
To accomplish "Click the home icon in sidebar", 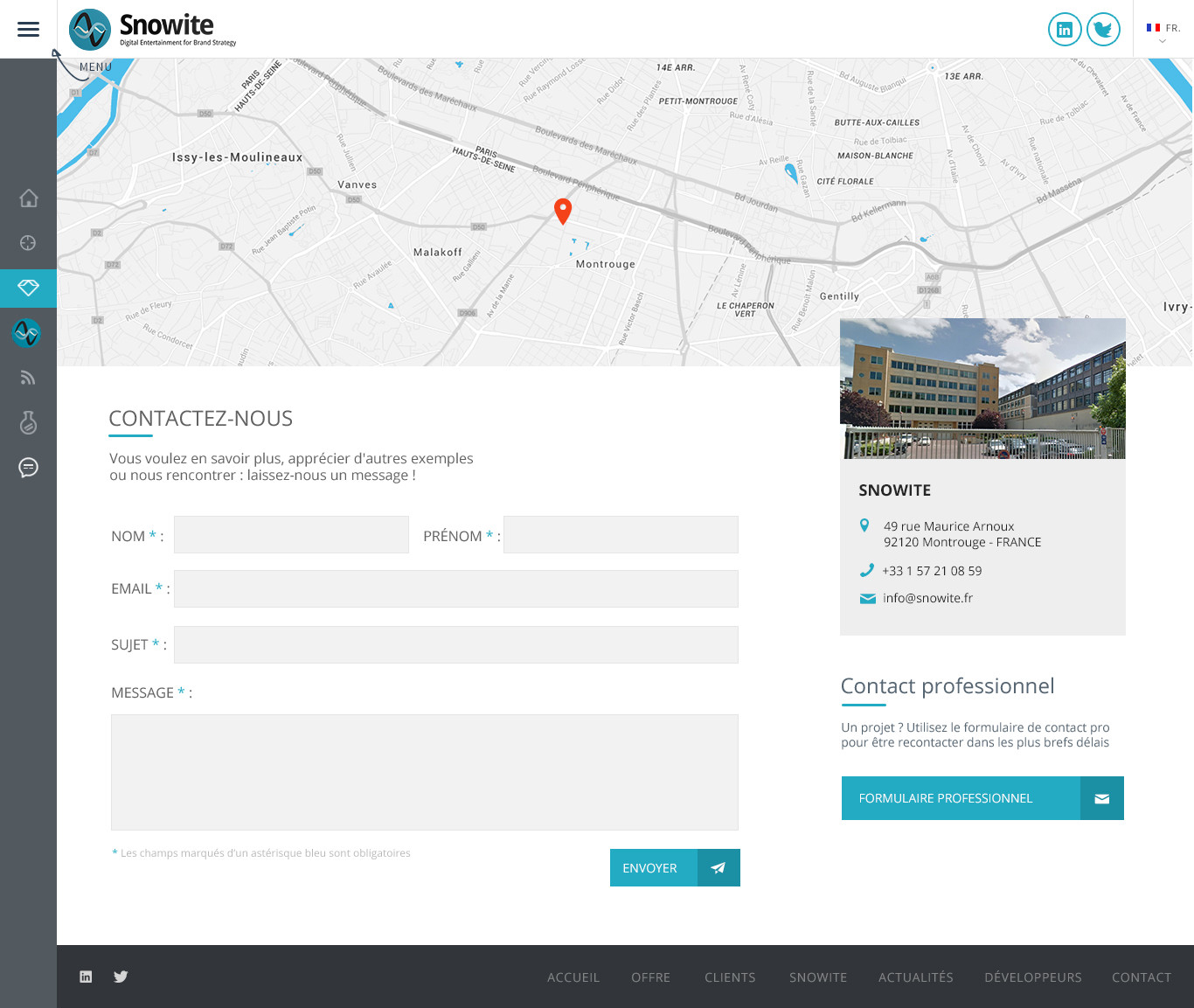I will point(28,198).
